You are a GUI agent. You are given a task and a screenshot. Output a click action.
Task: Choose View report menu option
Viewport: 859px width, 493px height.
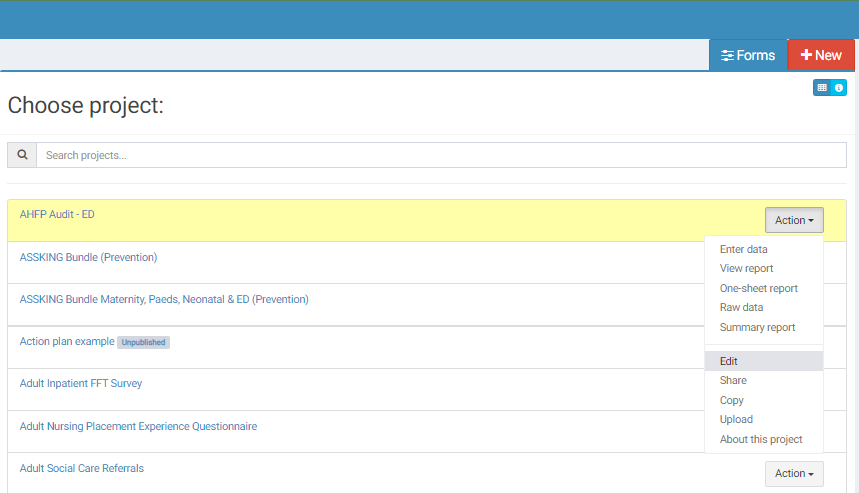tap(746, 268)
